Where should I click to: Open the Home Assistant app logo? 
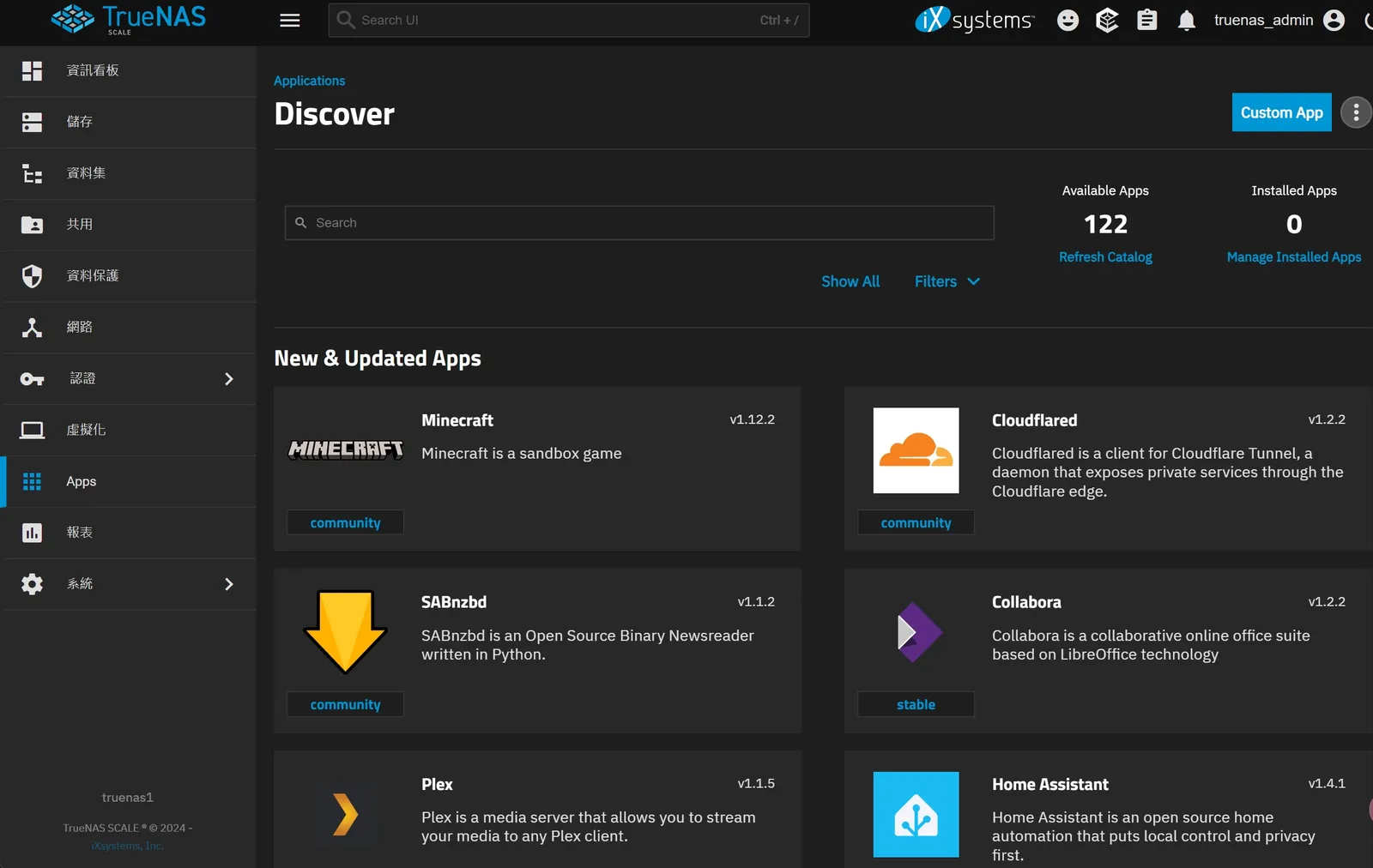pyautogui.click(x=916, y=814)
